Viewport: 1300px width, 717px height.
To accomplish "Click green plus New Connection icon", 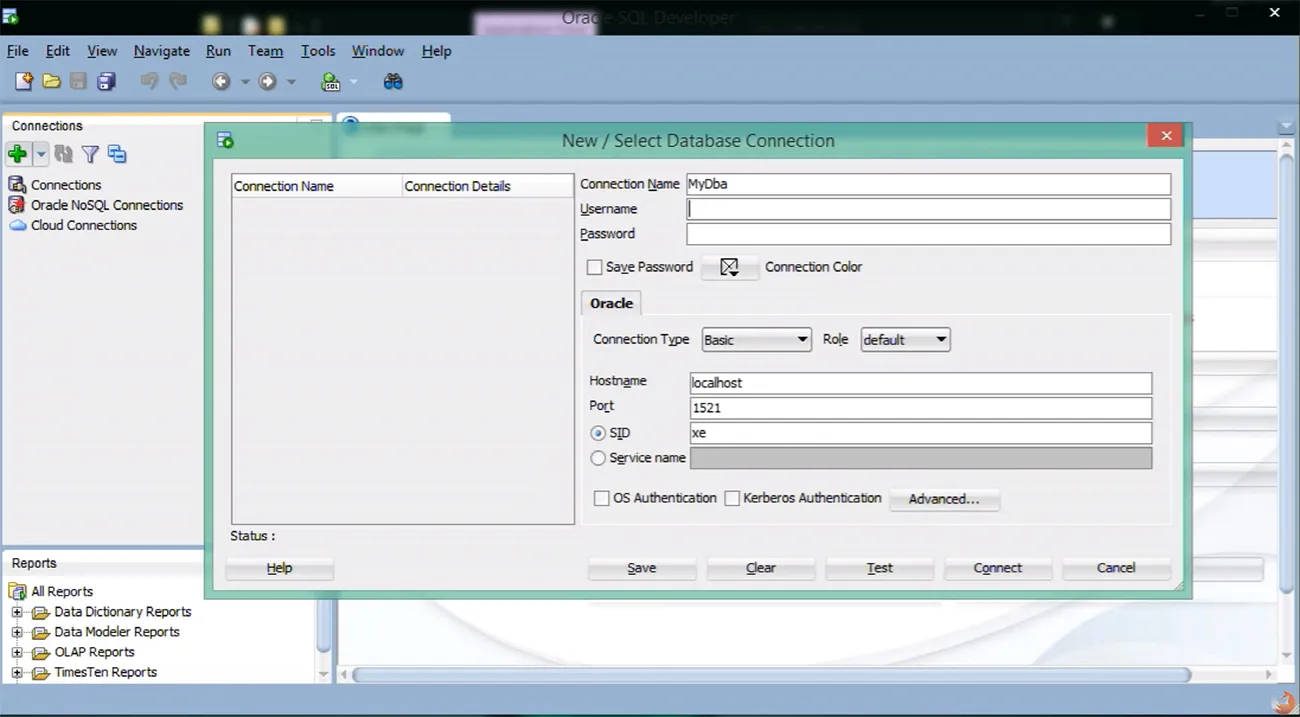I will coord(17,154).
